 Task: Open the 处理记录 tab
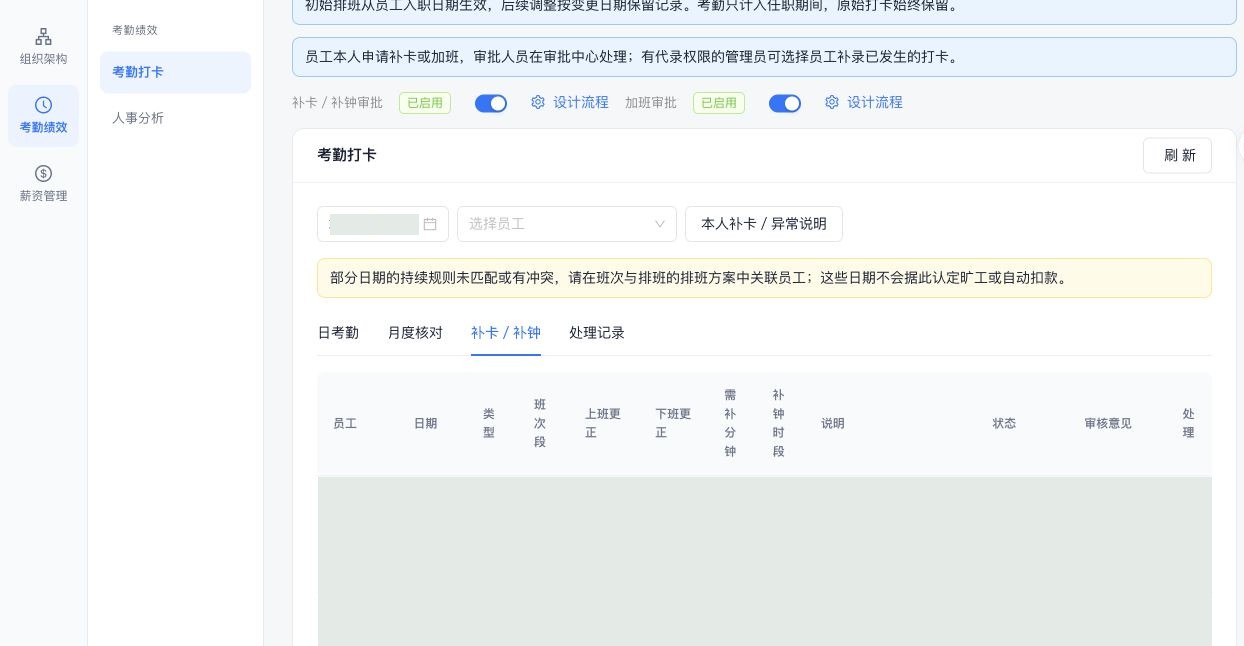tap(597, 333)
